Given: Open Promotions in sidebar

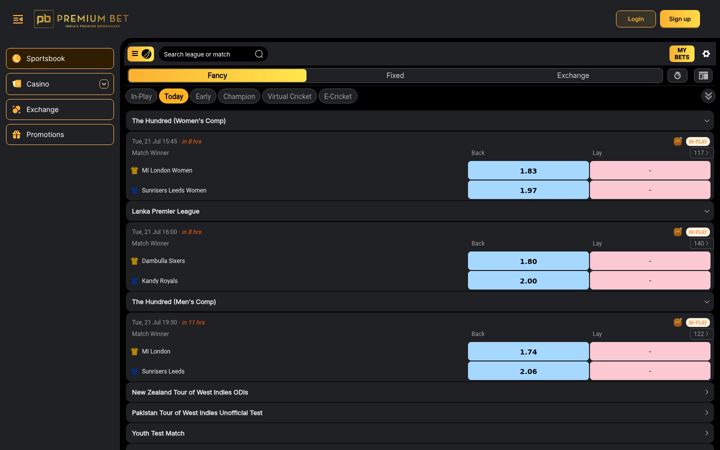Looking at the screenshot, I should coord(60,135).
